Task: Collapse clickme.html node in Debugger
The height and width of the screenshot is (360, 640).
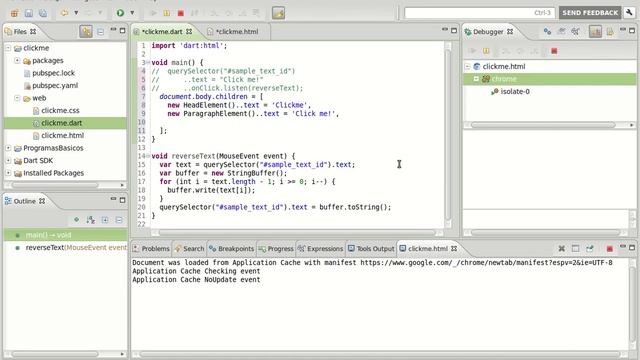Action: coord(468,66)
